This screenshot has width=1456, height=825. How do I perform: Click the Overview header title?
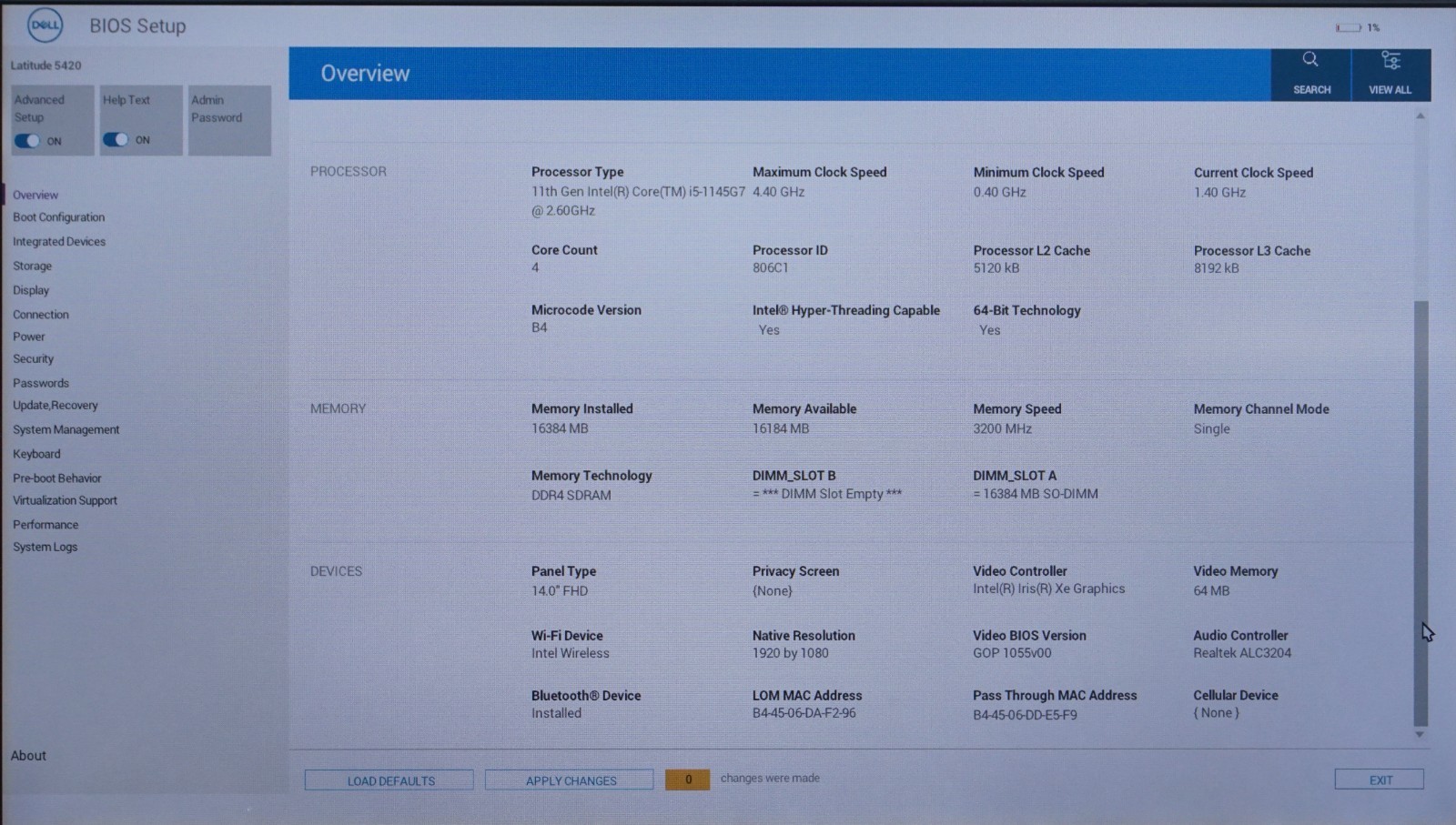click(365, 74)
